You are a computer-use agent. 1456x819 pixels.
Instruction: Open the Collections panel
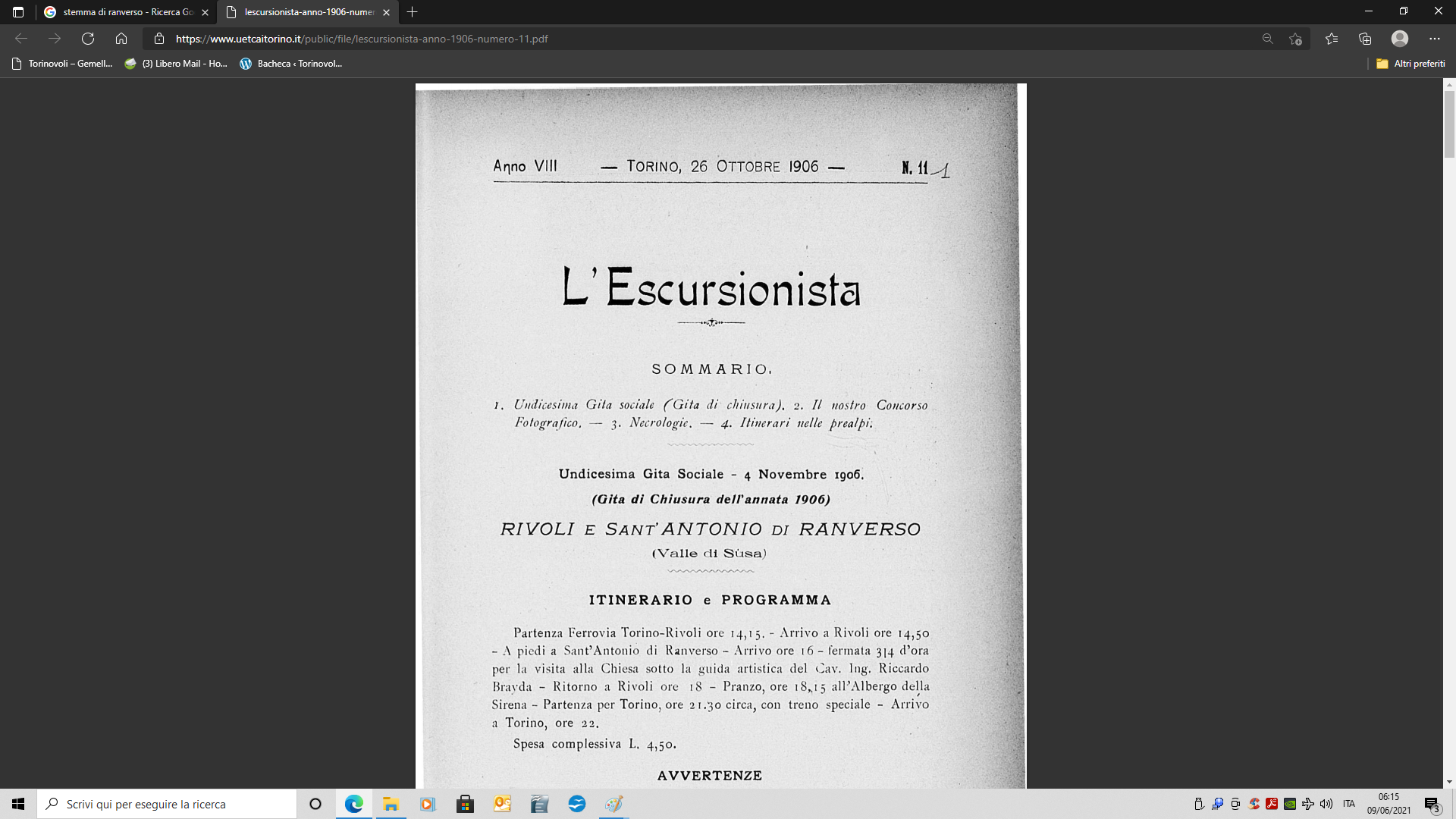(1365, 39)
